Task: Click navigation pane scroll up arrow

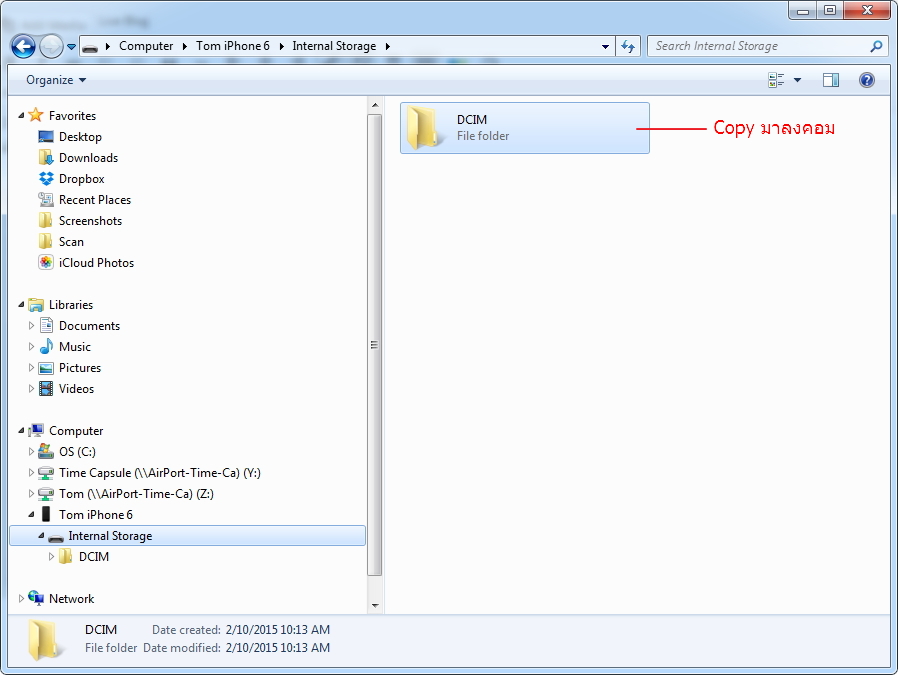Action: pyautogui.click(x=375, y=105)
